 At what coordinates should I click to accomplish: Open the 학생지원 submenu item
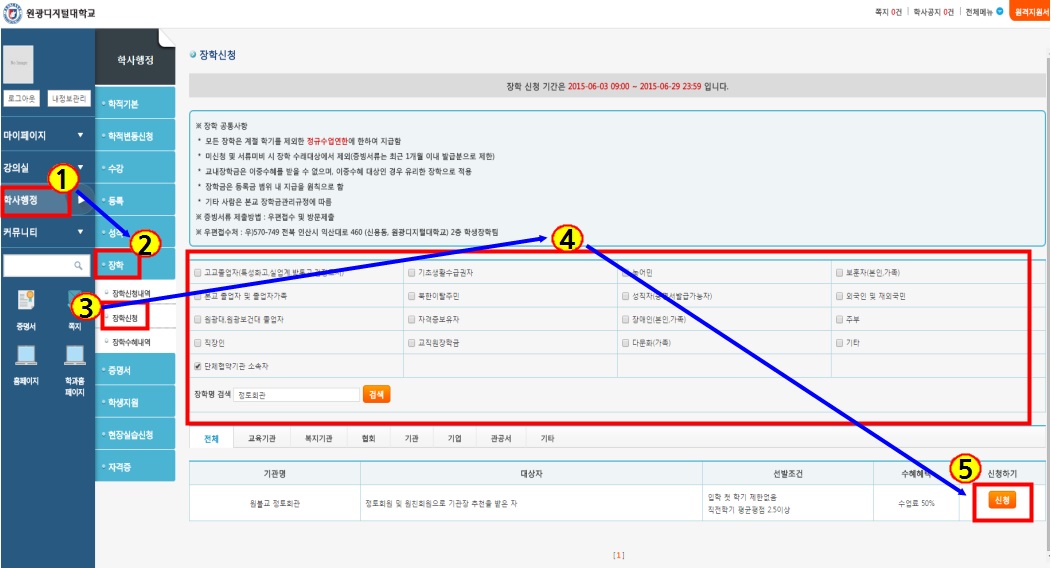click(x=135, y=402)
